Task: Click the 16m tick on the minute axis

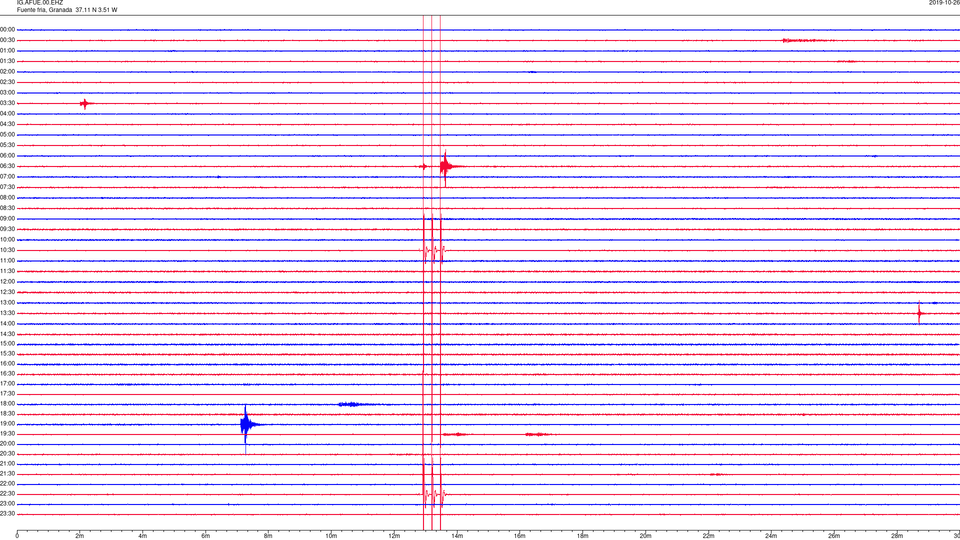Action: click(x=520, y=536)
